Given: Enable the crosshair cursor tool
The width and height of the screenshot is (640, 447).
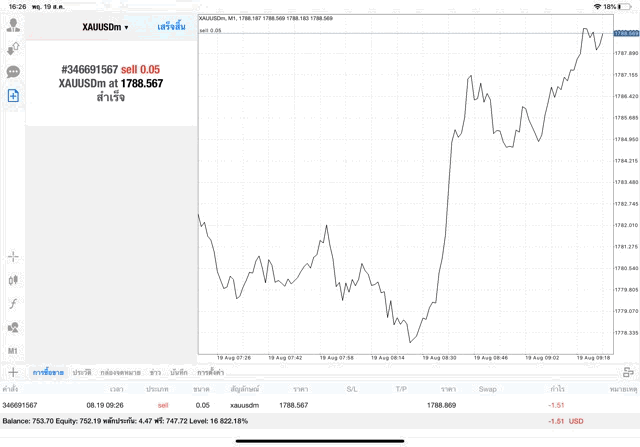Looking at the screenshot, I should click(x=14, y=256).
